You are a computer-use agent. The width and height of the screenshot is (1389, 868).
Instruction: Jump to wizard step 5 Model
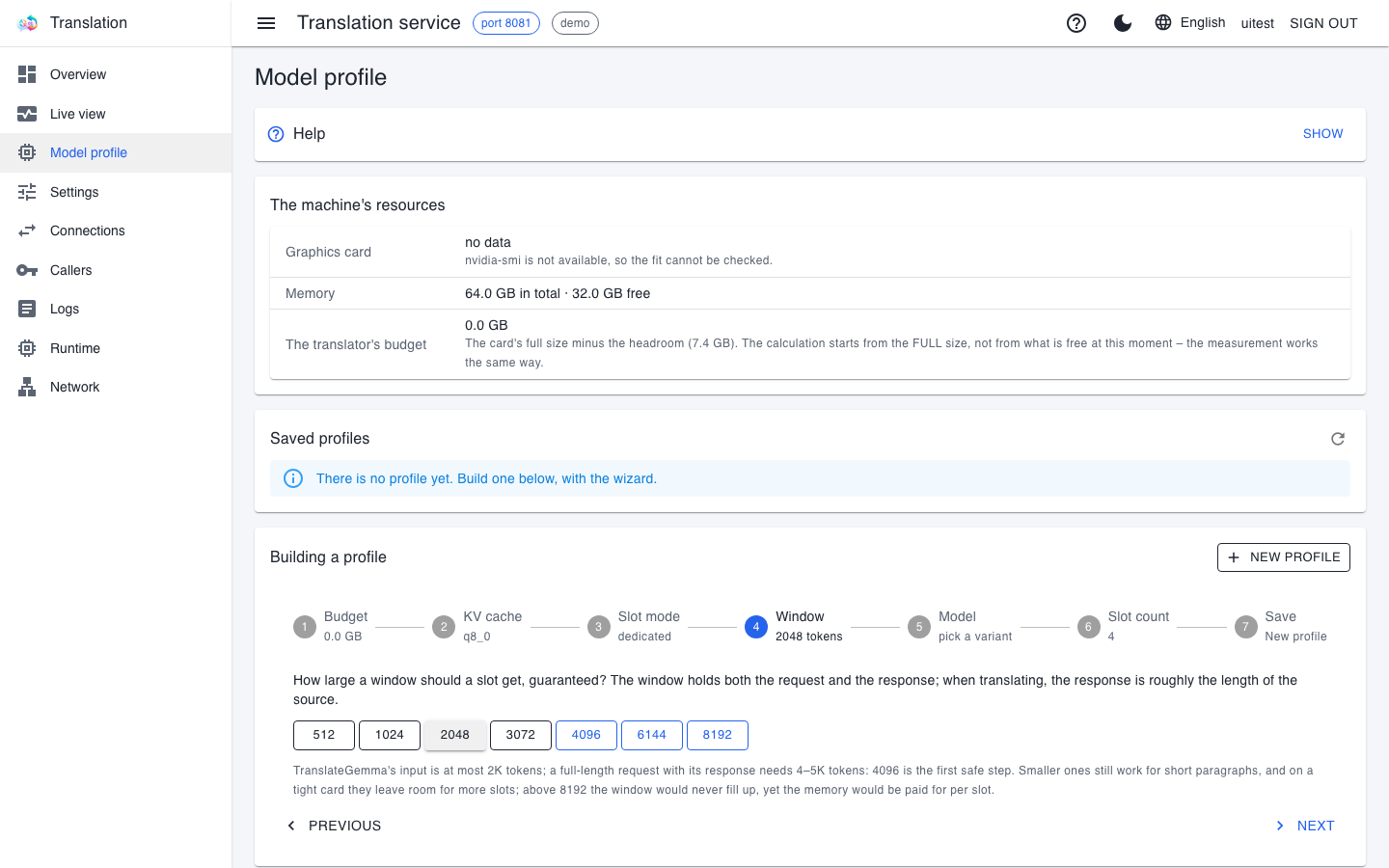[x=960, y=626]
